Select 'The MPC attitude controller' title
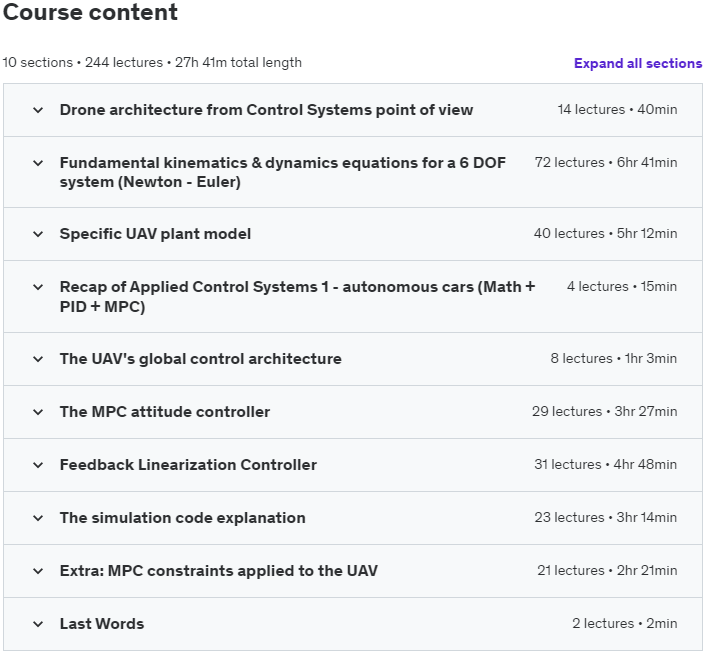 [165, 412]
